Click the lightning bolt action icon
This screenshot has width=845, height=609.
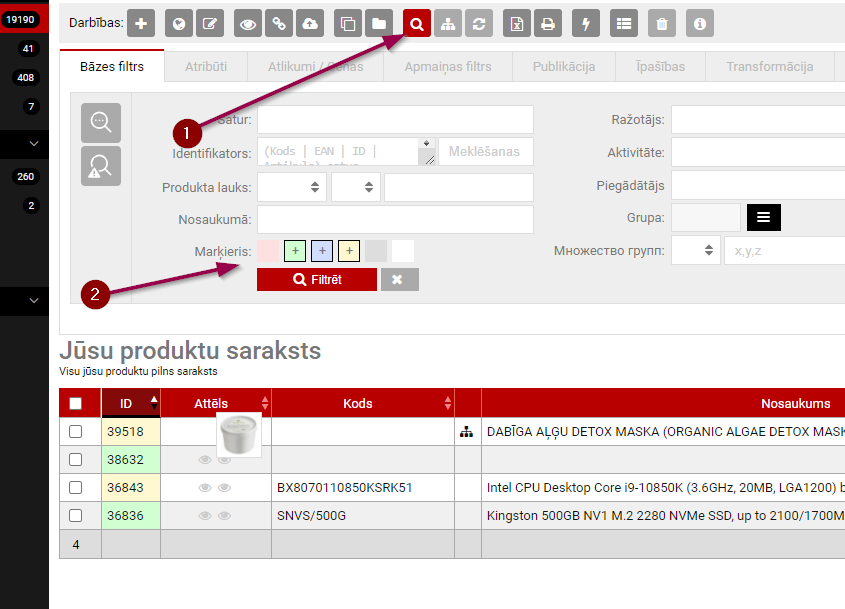pos(585,23)
